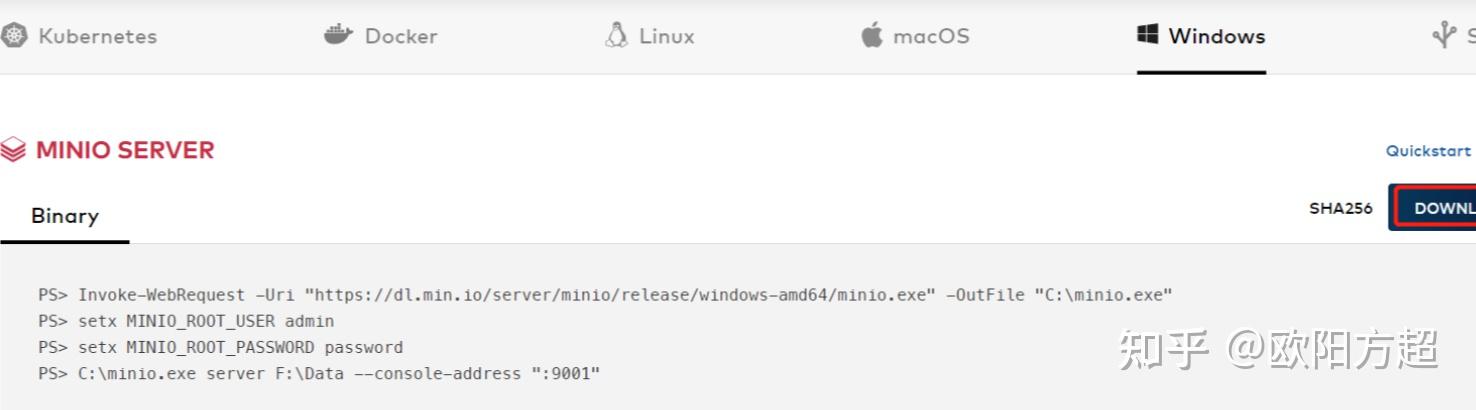Click the cut-off icon right of Windows
The height and width of the screenshot is (410, 1476).
click(1443, 36)
